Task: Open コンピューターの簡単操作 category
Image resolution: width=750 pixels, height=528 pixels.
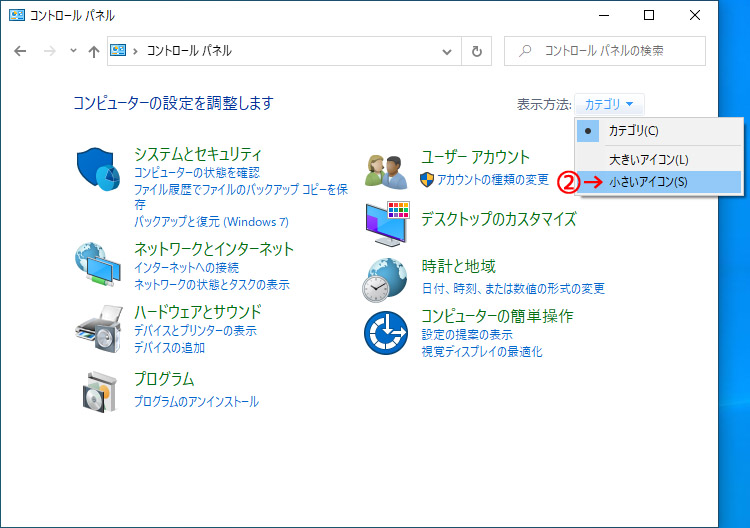Action: coord(497,316)
